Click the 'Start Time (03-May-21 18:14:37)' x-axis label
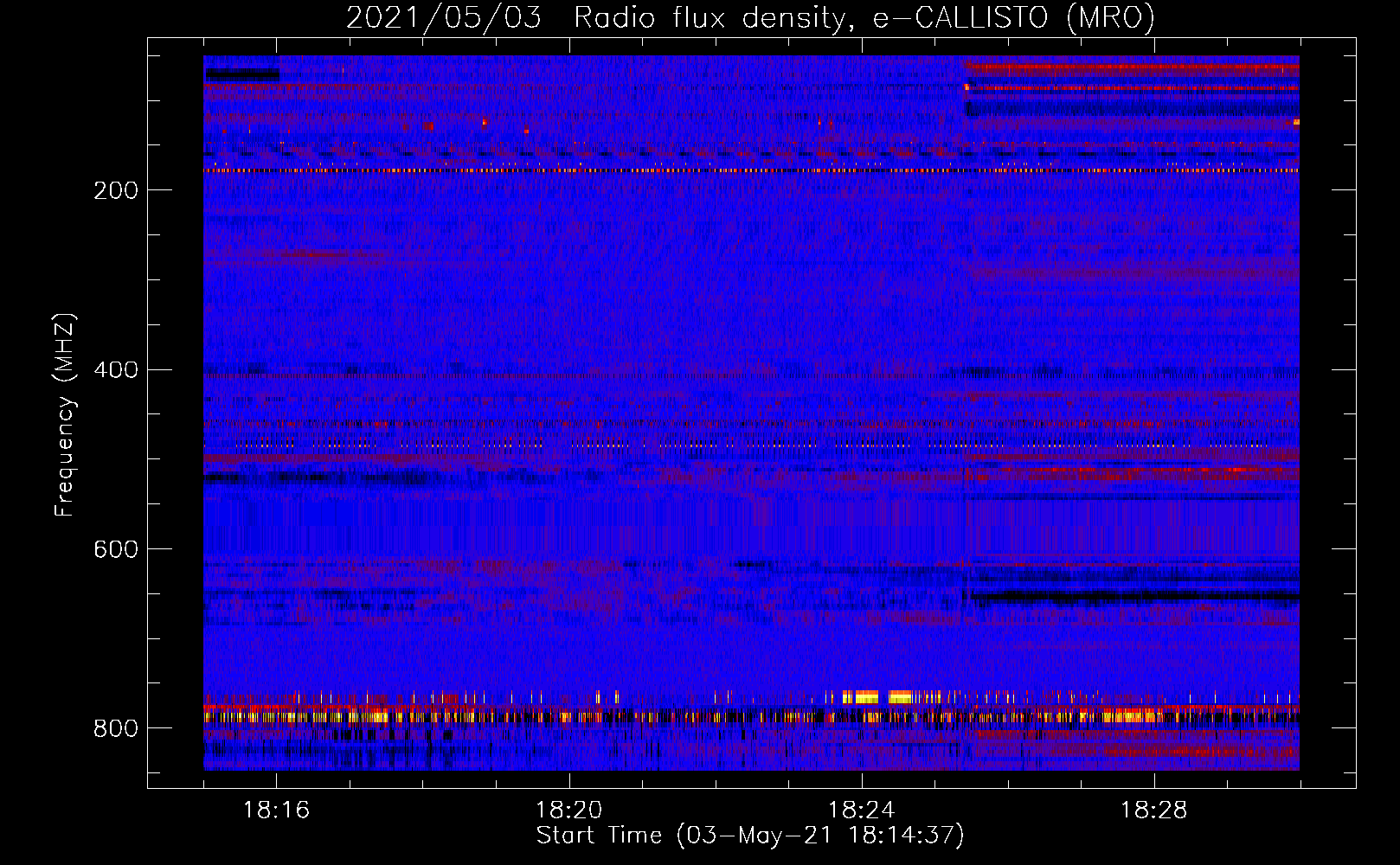 point(750,836)
